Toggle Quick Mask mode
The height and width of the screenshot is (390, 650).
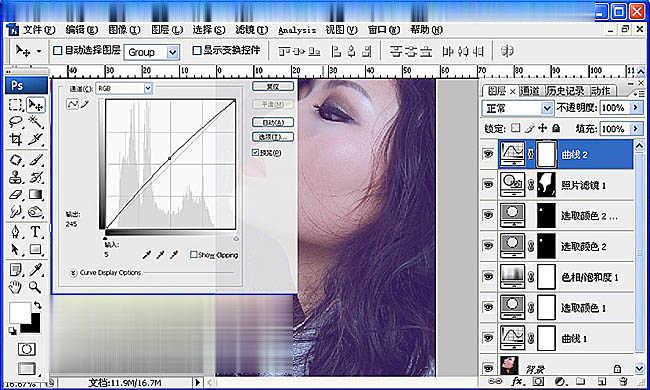click(27, 349)
